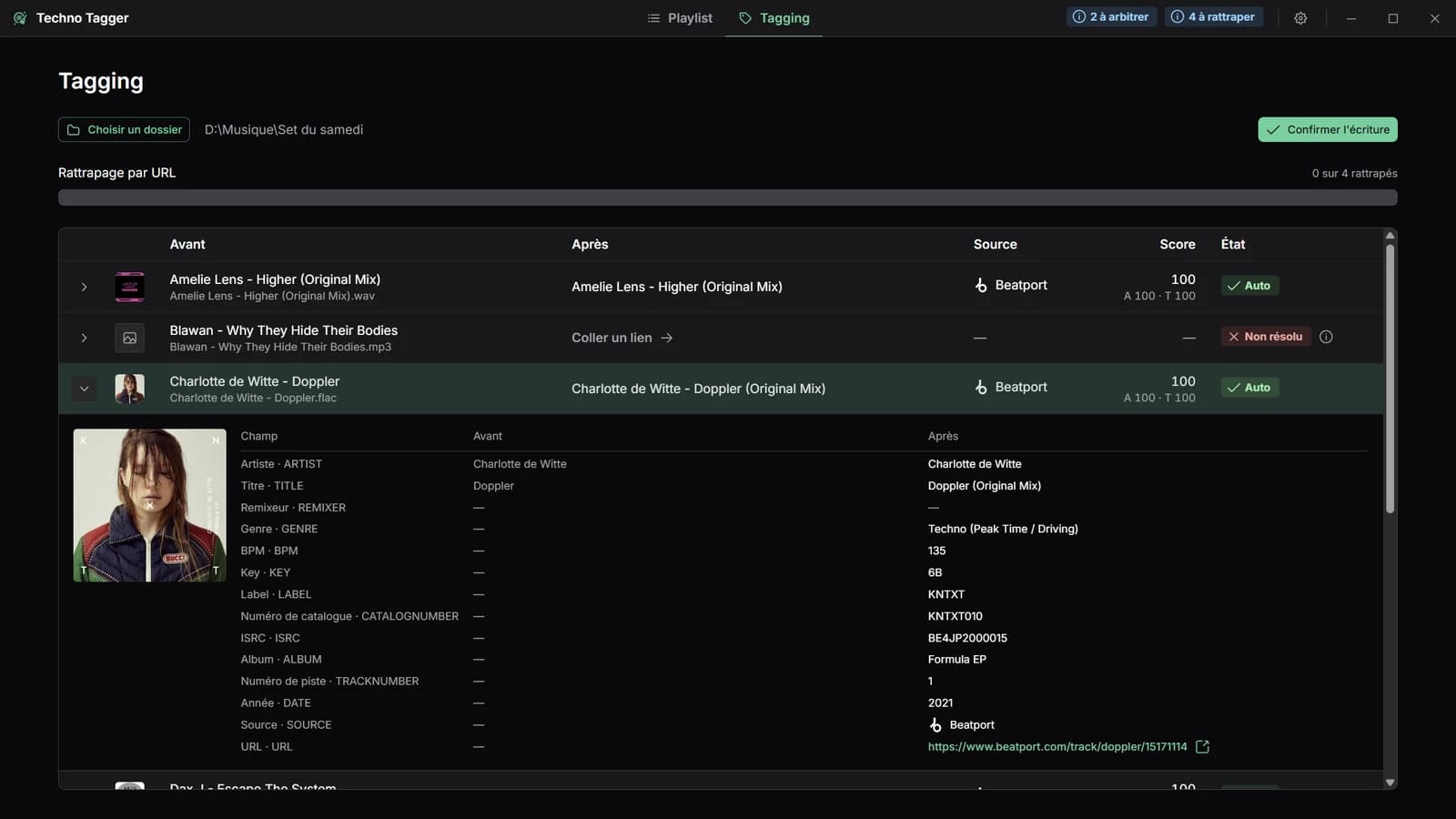The width and height of the screenshot is (1456, 819).
Task: Click 'Choisir un dossier' button
Action: [x=124, y=129]
